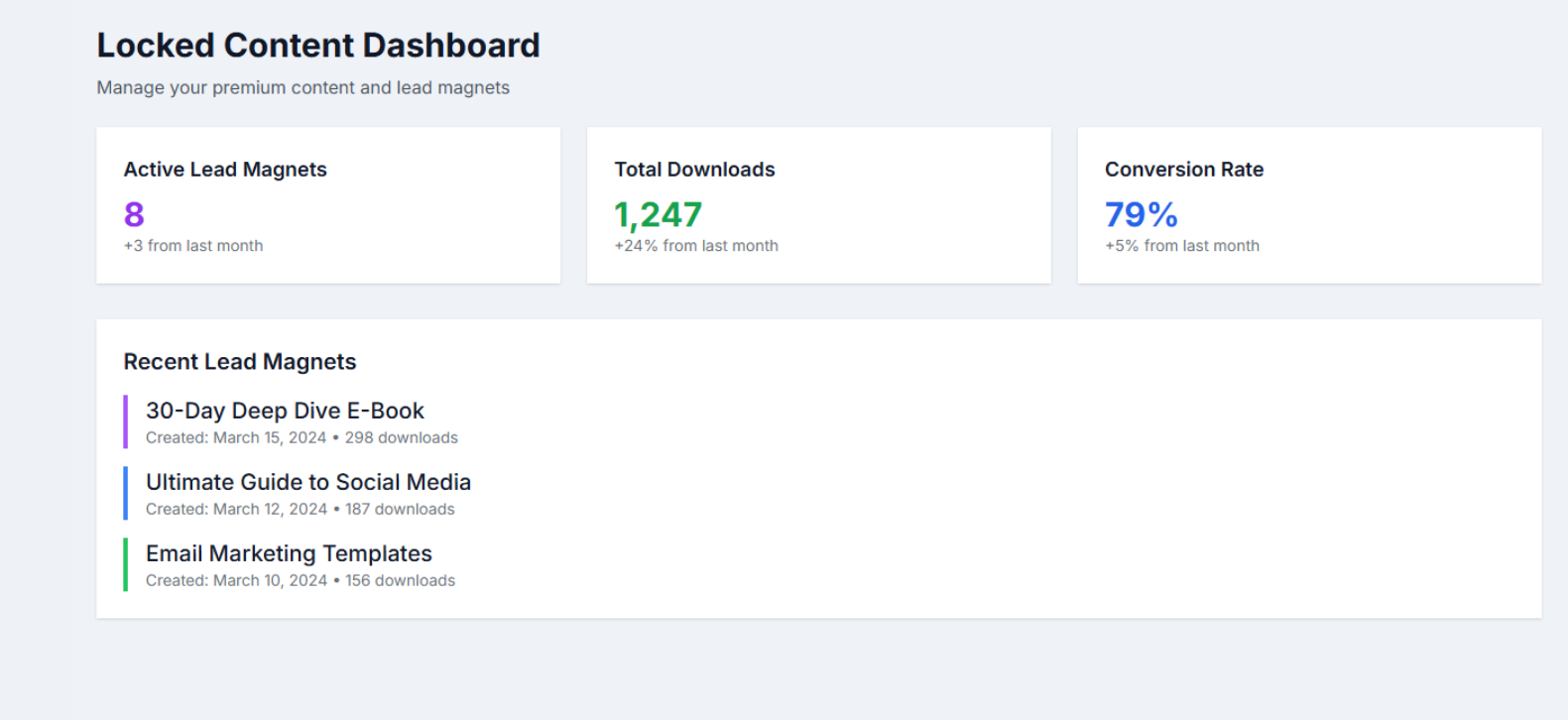The image size is (1568, 720).
Task: Click the blue 79% conversion value
Action: tap(1141, 214)
